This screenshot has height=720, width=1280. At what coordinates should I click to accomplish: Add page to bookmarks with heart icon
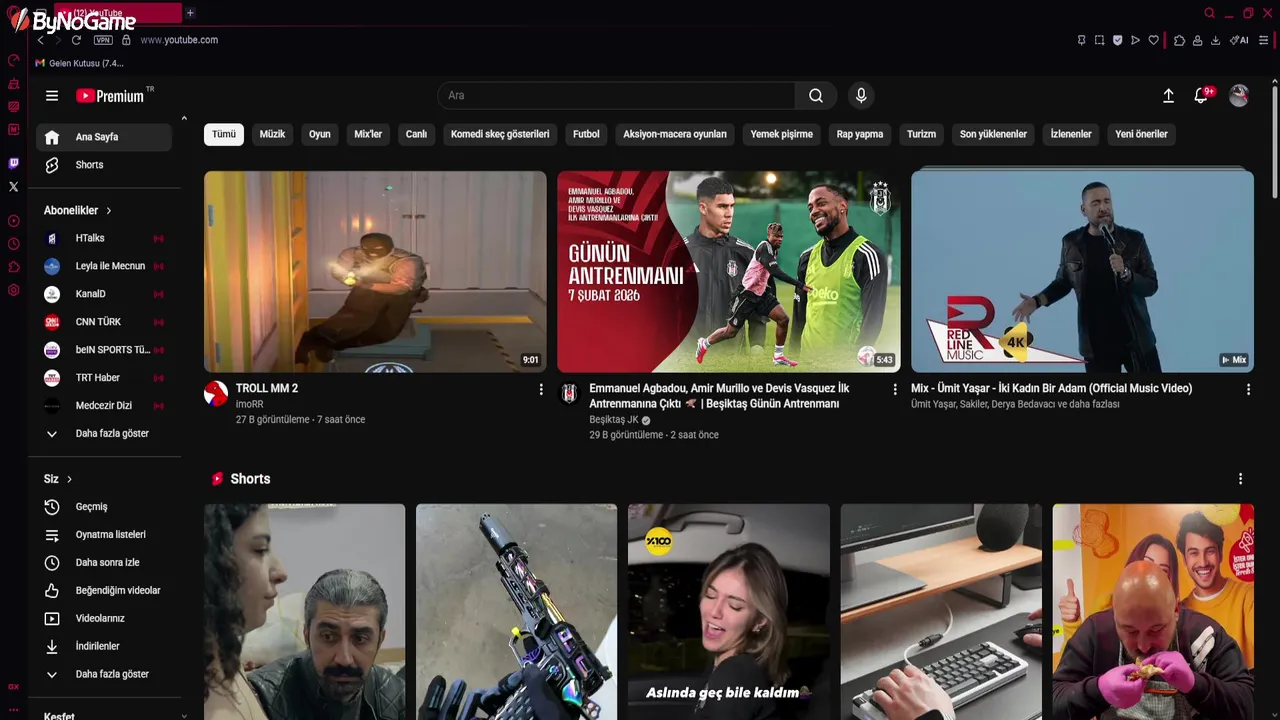click(1153, 40)
